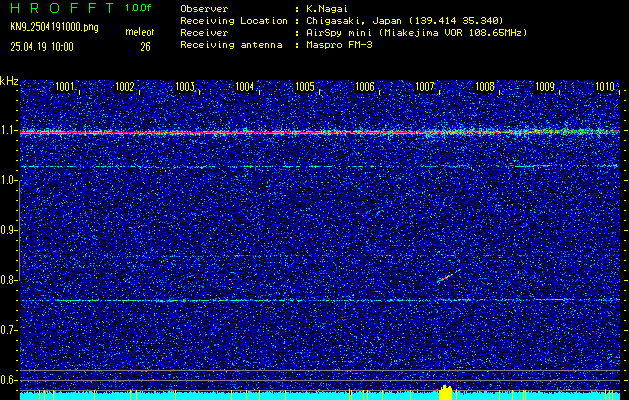
Task: Click the kHz axis unit label
Action: click(x=9, y=81)
